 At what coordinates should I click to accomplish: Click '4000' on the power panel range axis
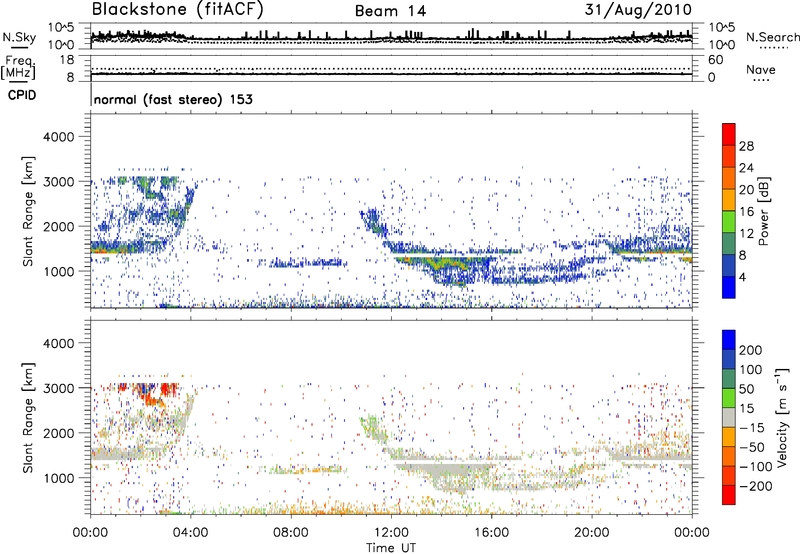pos(58,137)
